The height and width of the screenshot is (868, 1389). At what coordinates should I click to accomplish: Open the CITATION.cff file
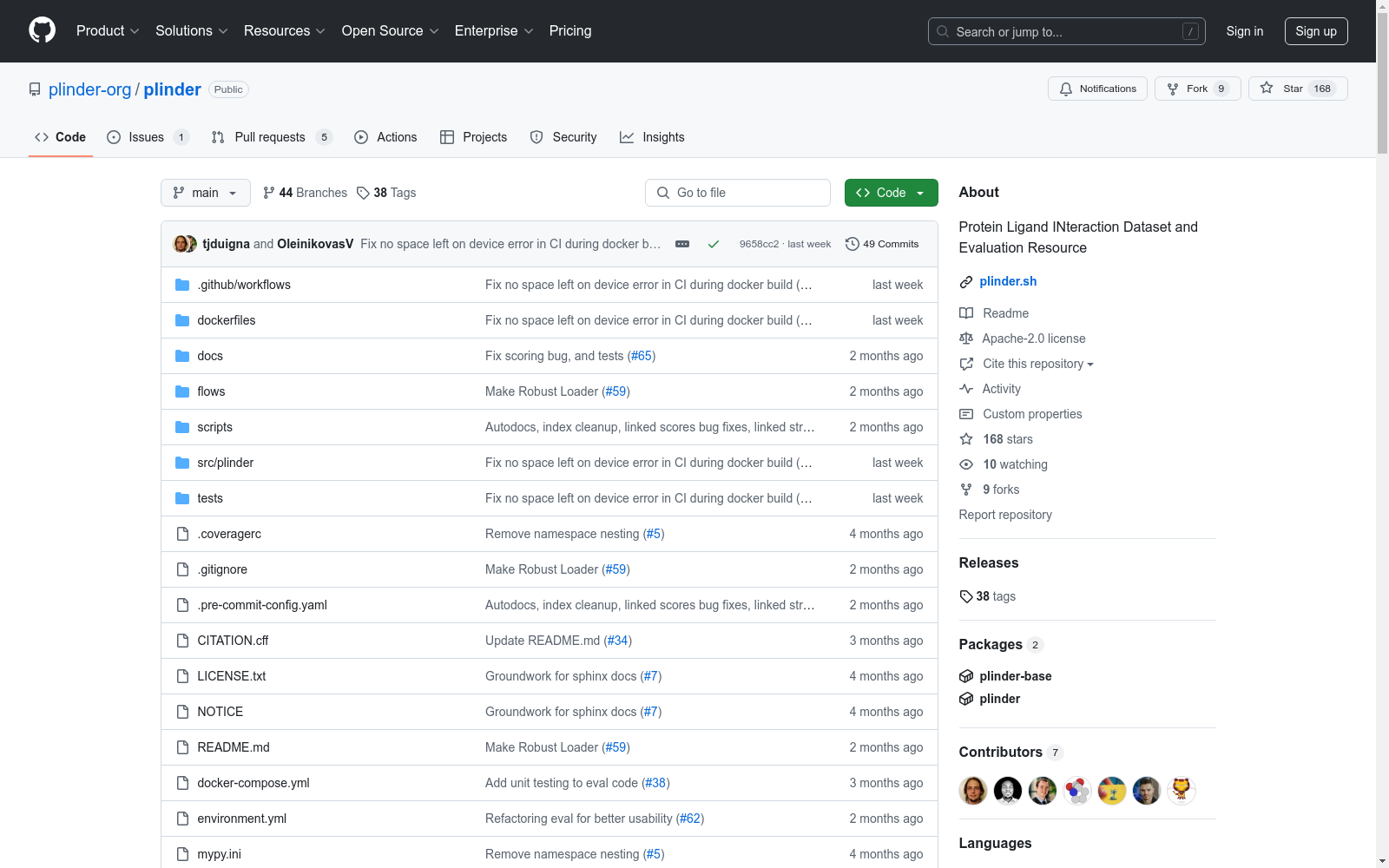coord(233,641)
